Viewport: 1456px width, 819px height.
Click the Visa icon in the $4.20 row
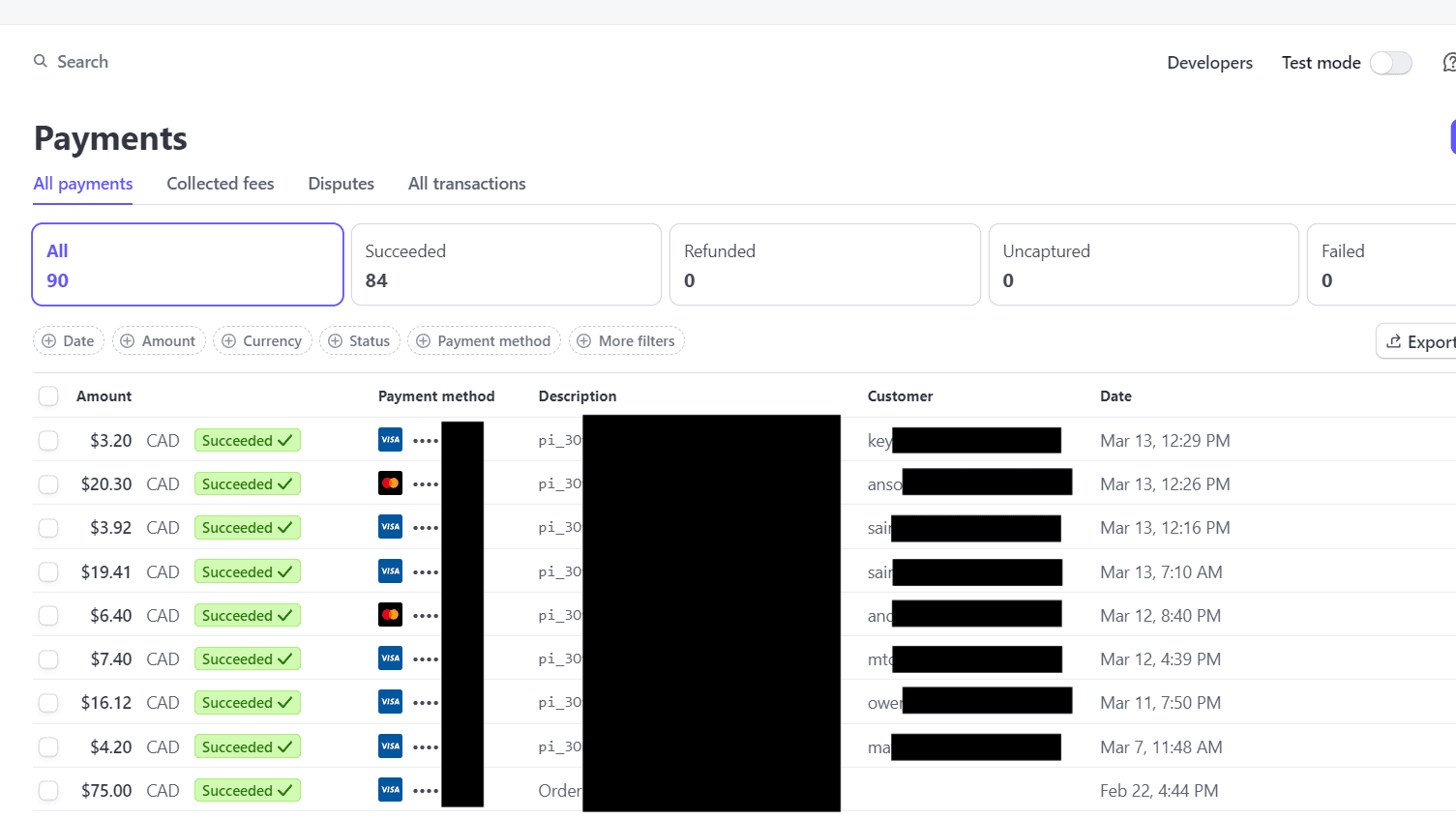click(x=390, y=746)
